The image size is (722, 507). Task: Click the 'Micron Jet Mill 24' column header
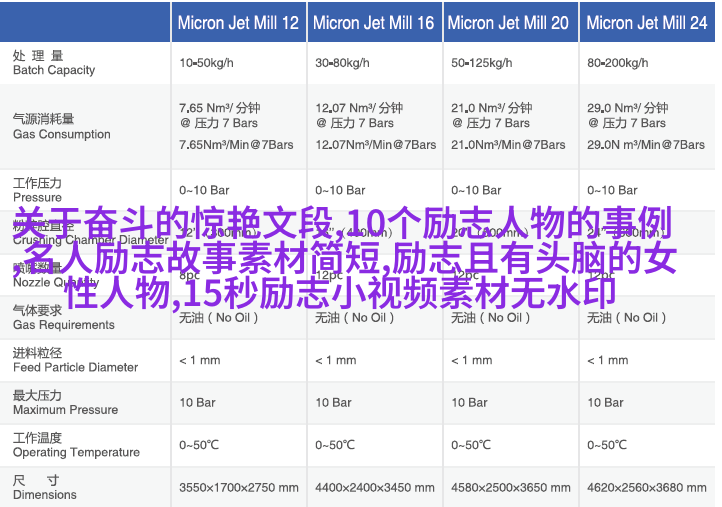click(x=646, y=23)
